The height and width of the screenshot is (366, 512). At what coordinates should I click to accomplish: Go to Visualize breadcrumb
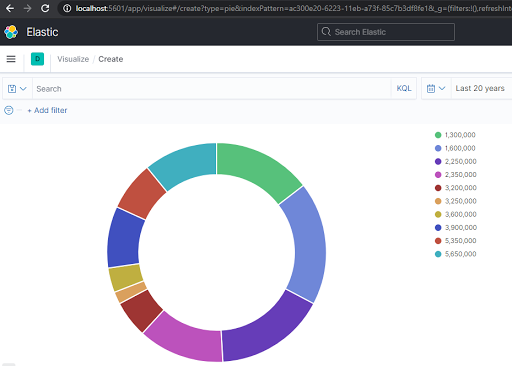tap(73, 59)
